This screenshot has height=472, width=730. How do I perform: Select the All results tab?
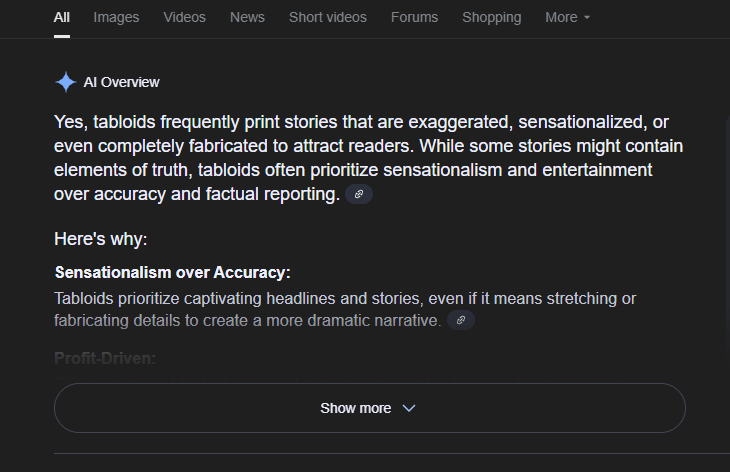pyautogui.click(x=61, y=17)
